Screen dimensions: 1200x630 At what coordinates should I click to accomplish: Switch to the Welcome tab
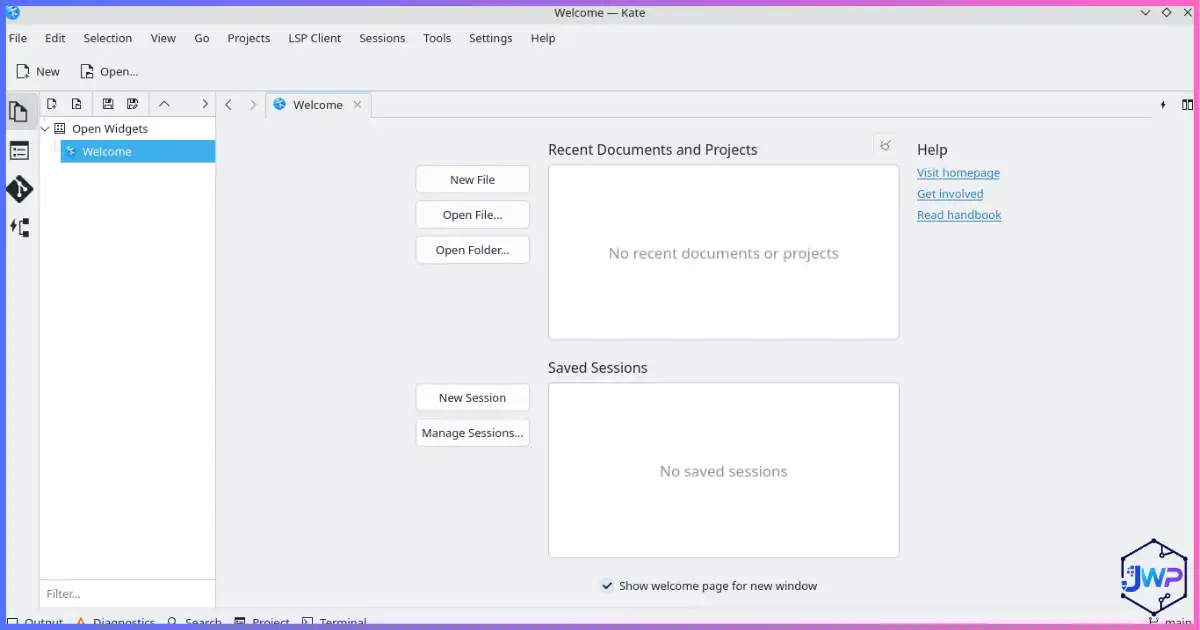318,104
